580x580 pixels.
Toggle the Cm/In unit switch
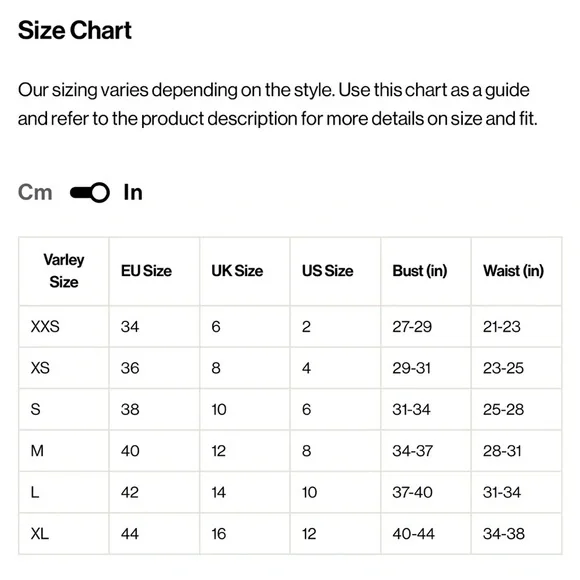90,193
